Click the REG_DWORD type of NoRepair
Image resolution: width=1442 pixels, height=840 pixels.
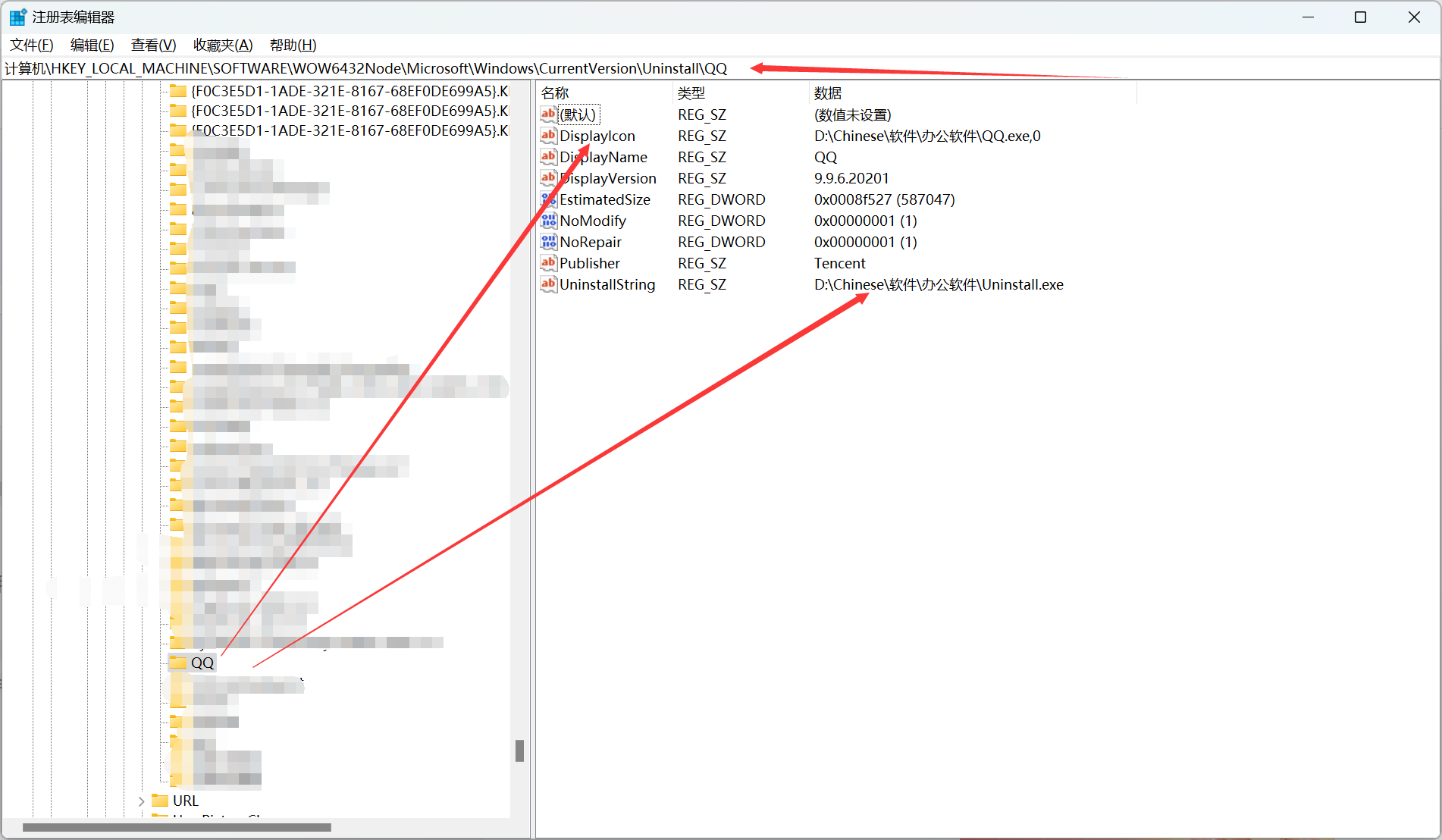tap(722, 242)
